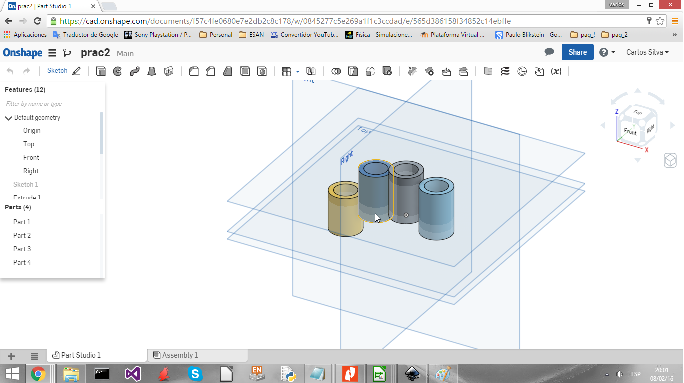The width and height of the screenshot is (684, 383).
Task: Click the Boolean tool icon
Action: [336, 71]
